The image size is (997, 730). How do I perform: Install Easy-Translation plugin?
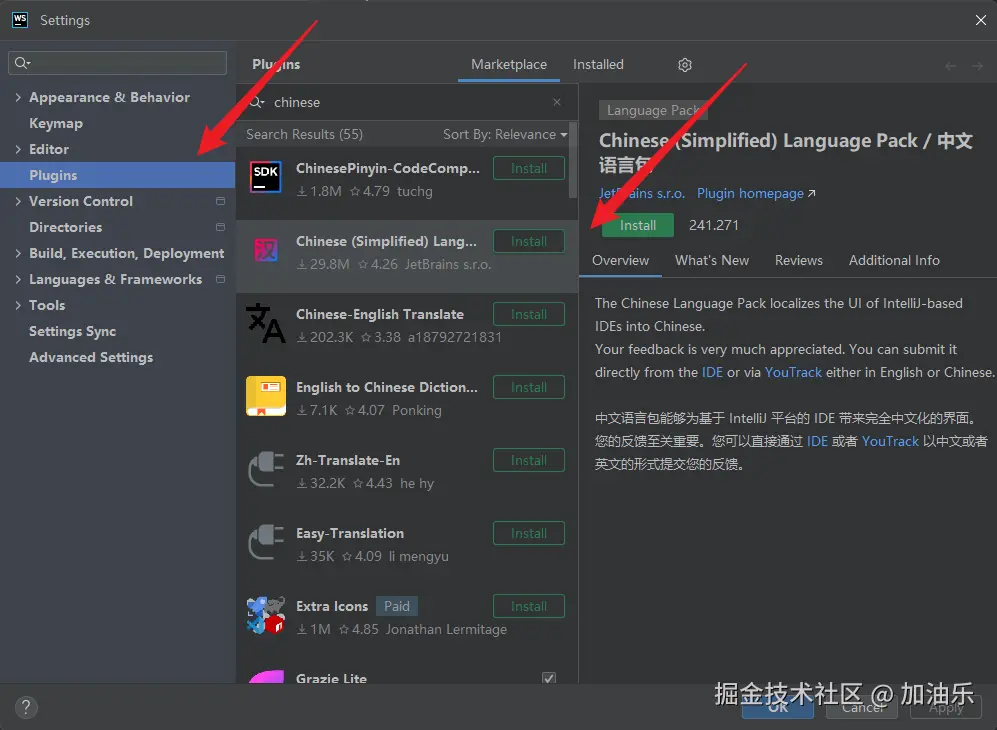point(529,533)
